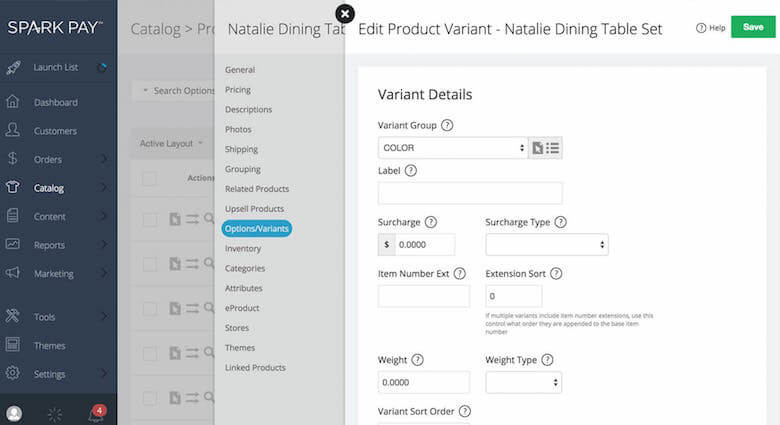Close the Edit Product Variant panel
The width and height of the screenshot is (780, 425).
(x=345, y=13)
